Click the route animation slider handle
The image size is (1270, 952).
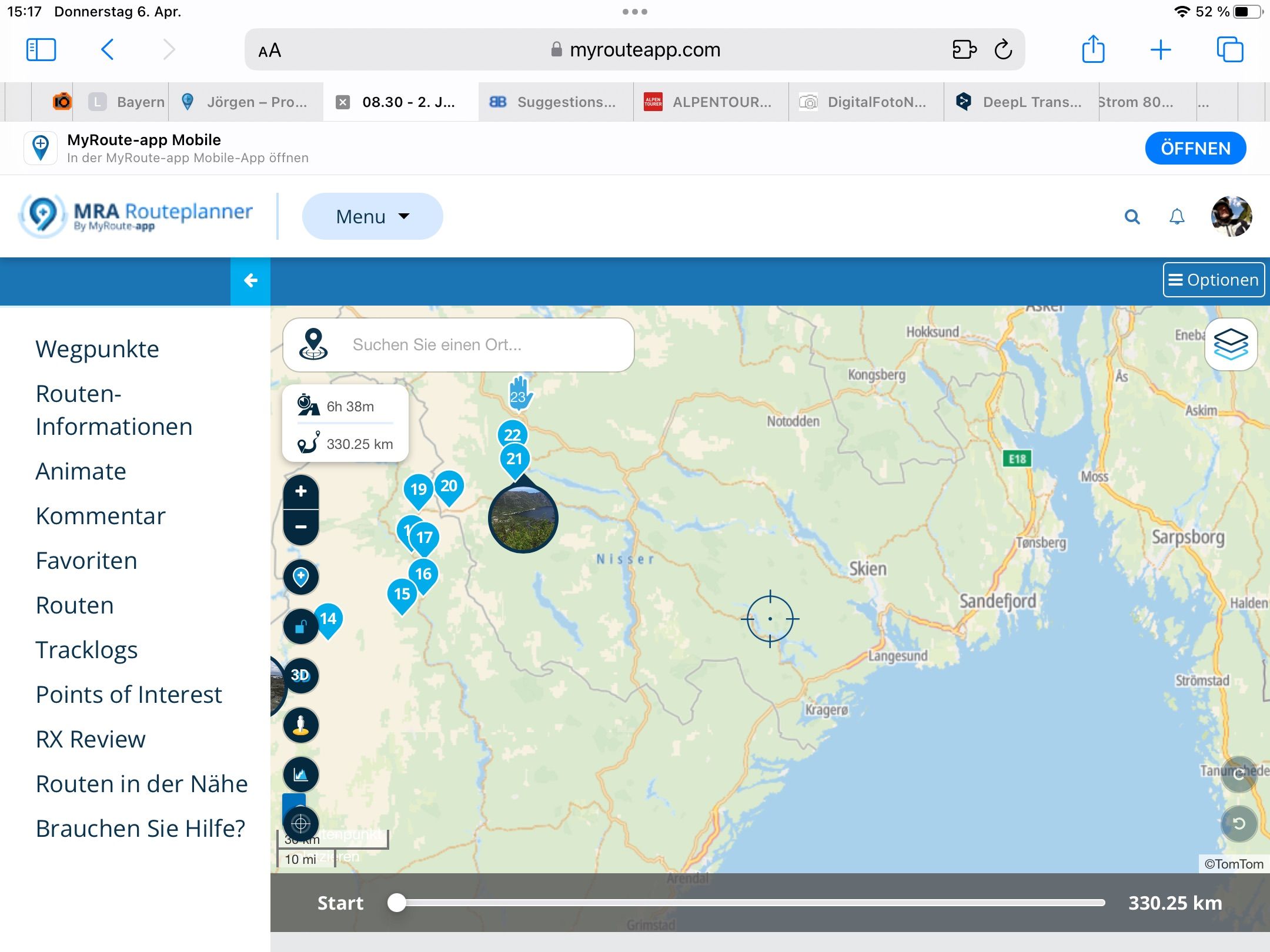click(397, 903)
